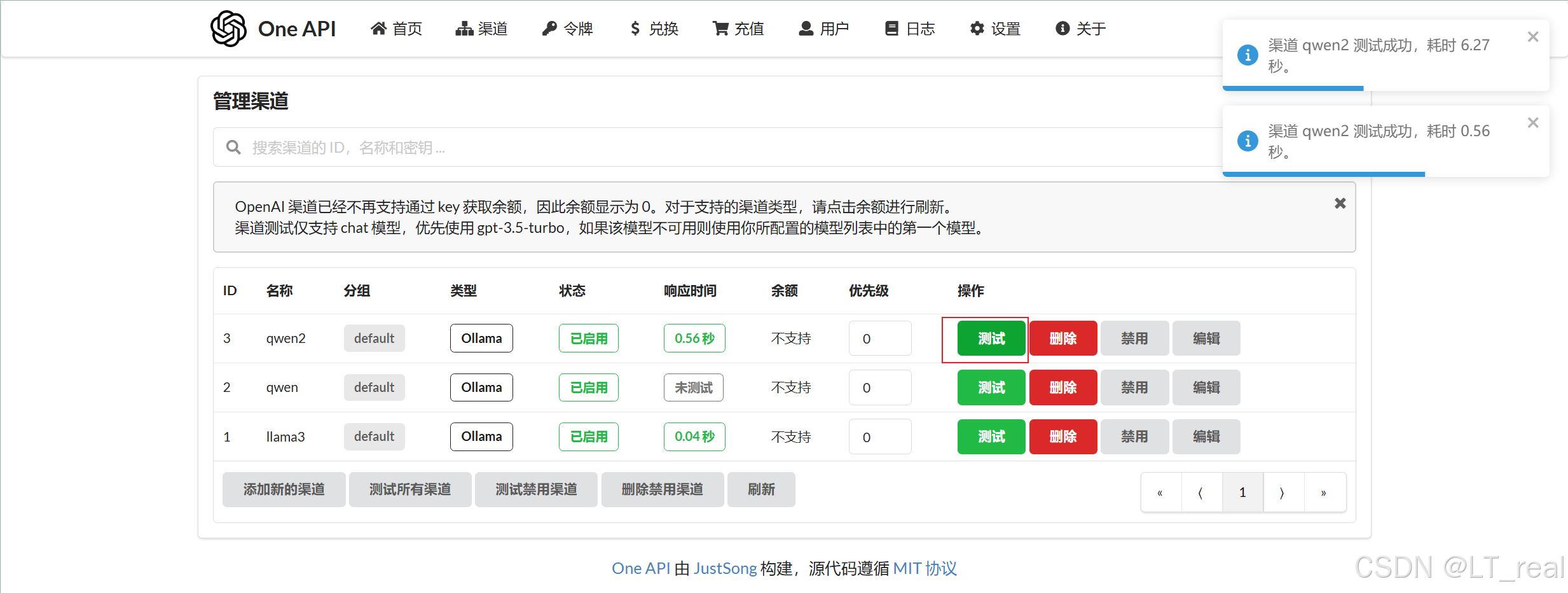This screenshot has height=593, width=1568.
Task: Click info icon on 6.27 秒 notification
Action: click(x=1248, y=55)
